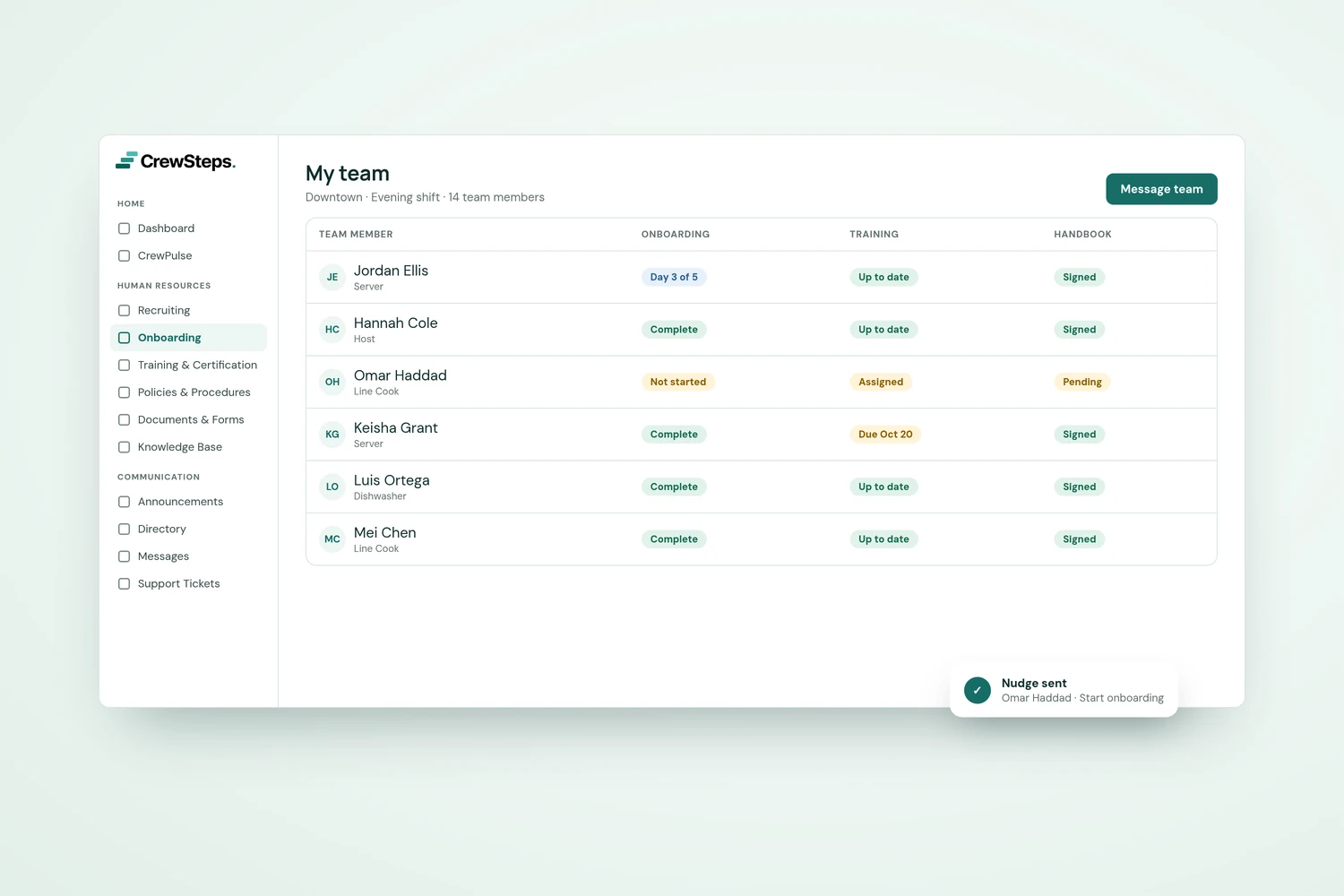Click Mei Chen's Signed handbook badge
The width and height of the screenshot is (1344, 896).
click(x=1080, y=539)
